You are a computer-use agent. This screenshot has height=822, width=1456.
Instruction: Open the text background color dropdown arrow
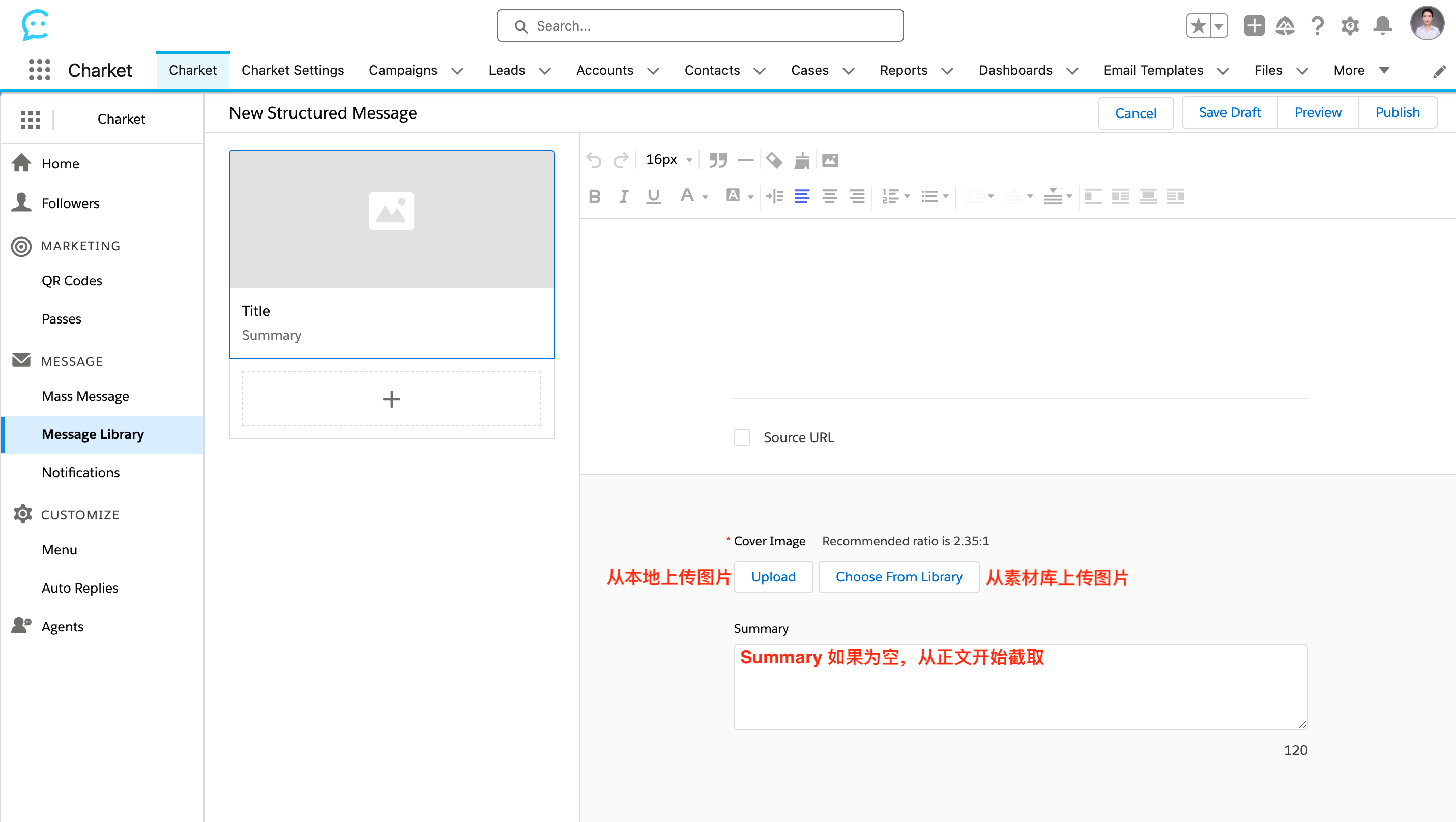click(x=750, y=197)
